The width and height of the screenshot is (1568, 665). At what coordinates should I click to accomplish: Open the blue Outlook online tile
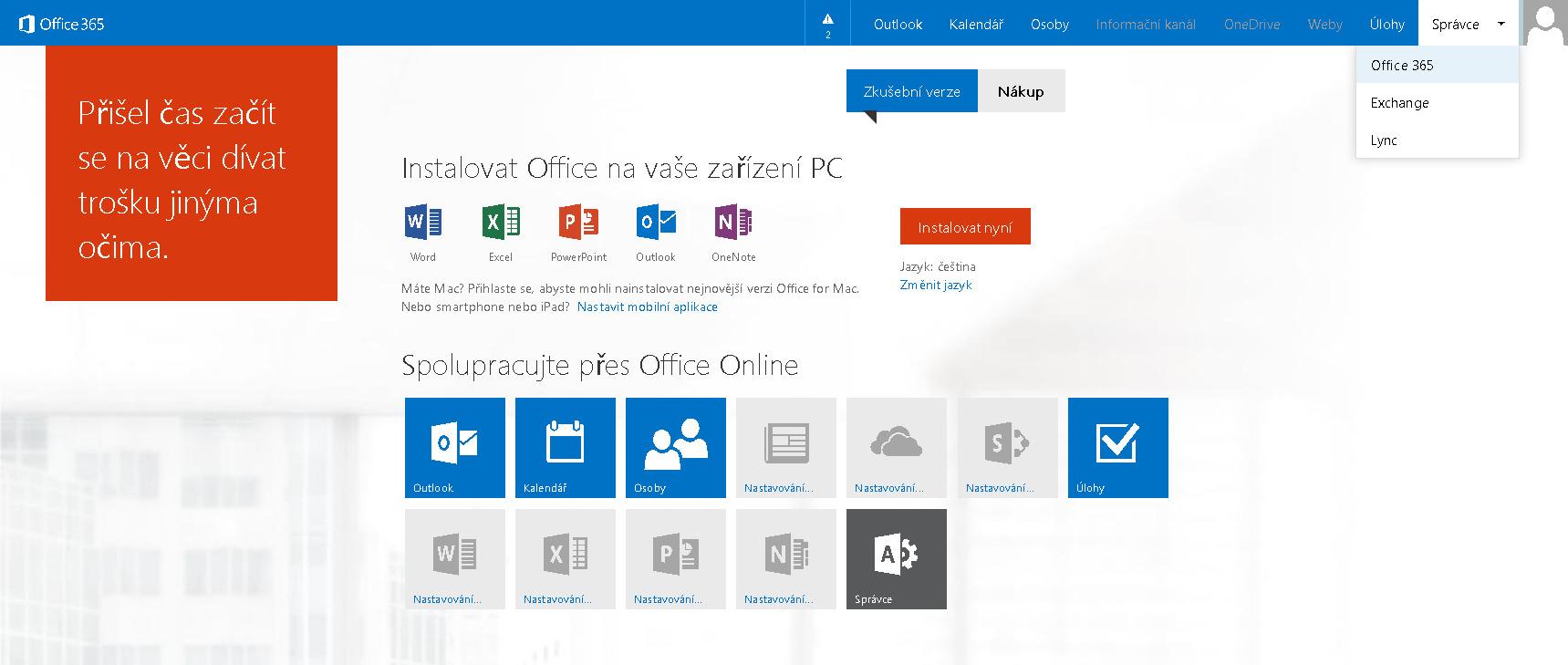point(455,448)
